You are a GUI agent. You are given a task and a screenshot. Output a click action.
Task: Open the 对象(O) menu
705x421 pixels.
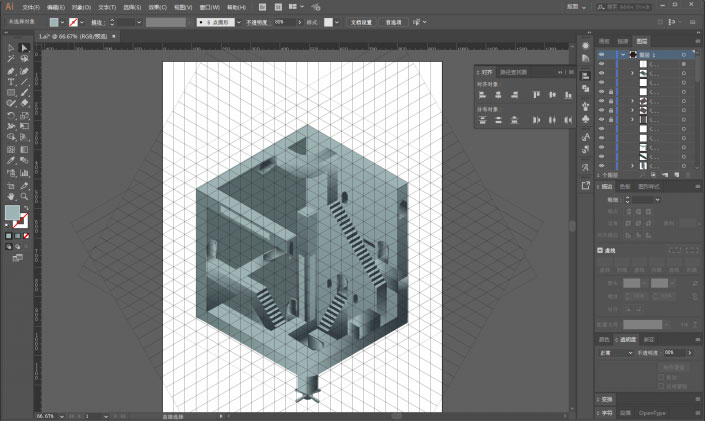pos(81,7)
